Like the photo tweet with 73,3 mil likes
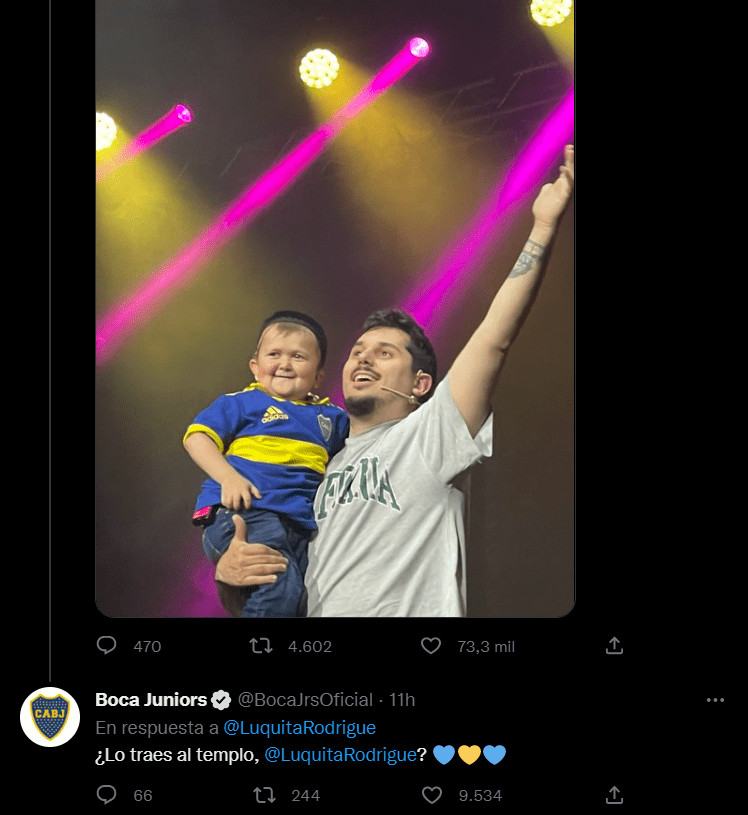Image resolution: width=748 pixels, height=815 pixels. coord(431,646)
